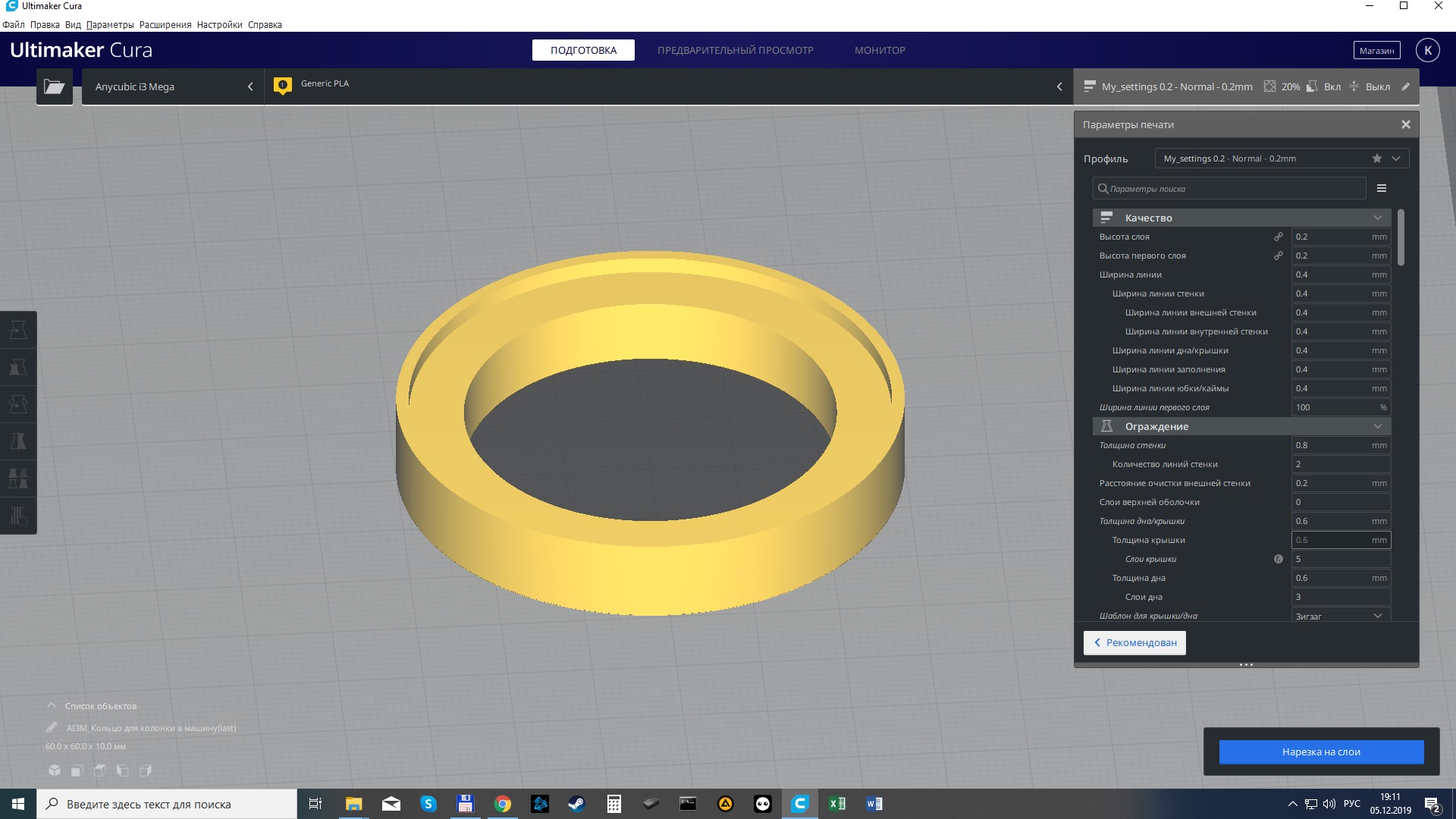Image resolution: width=1456 pixels, height=819 pixels.
Task: Click the Толщина стенки value field
Action: (x=1341, y=445)
